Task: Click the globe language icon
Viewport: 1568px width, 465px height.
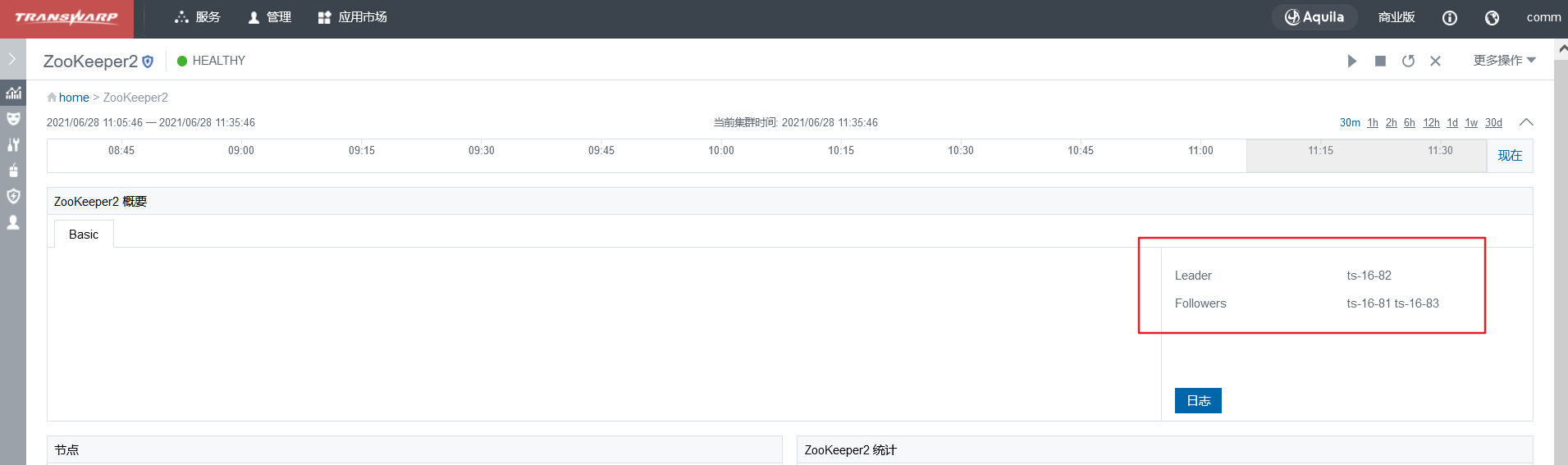Action: point(1492,18)
